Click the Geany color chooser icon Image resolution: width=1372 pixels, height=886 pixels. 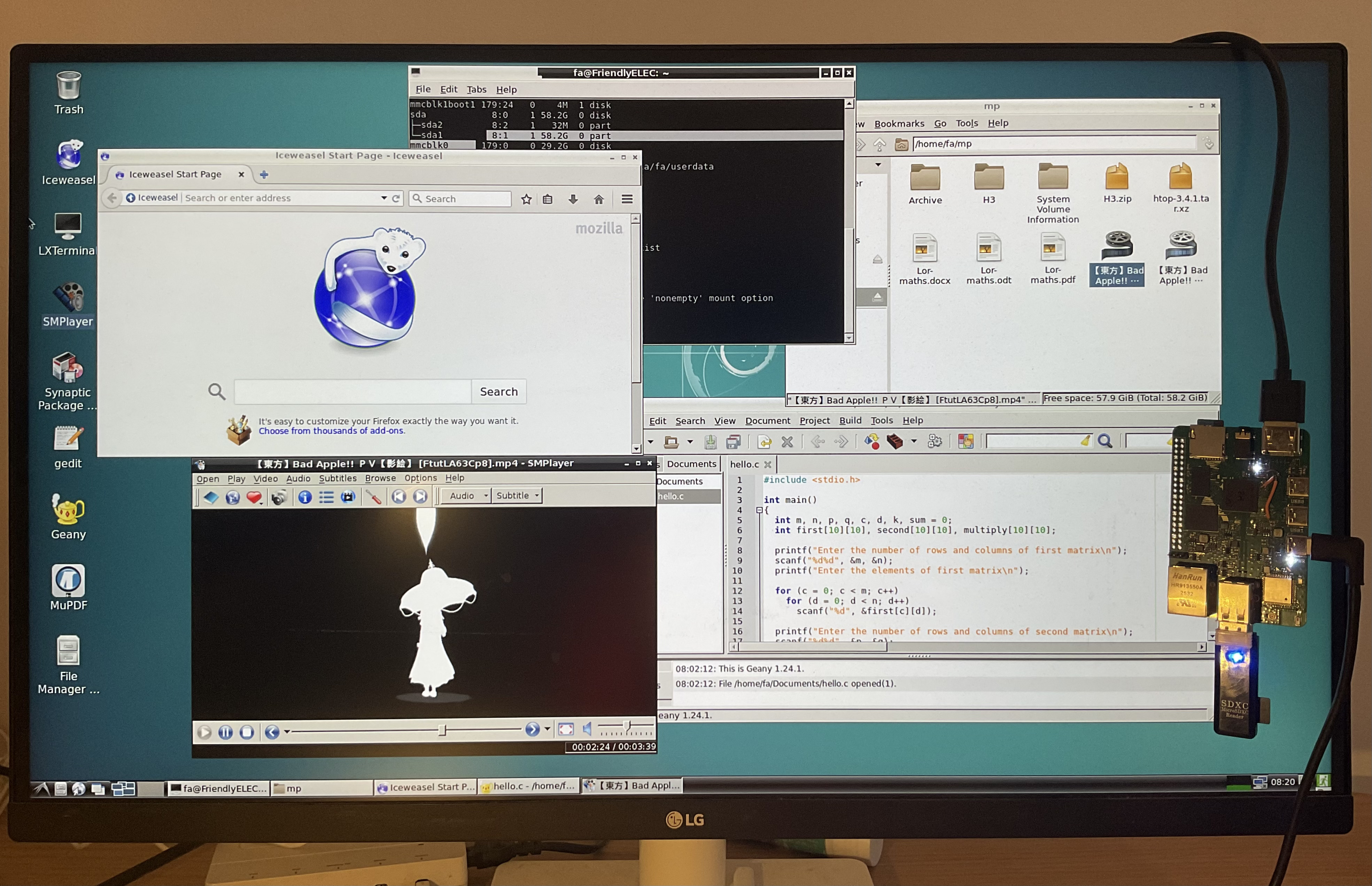(965, 441)
